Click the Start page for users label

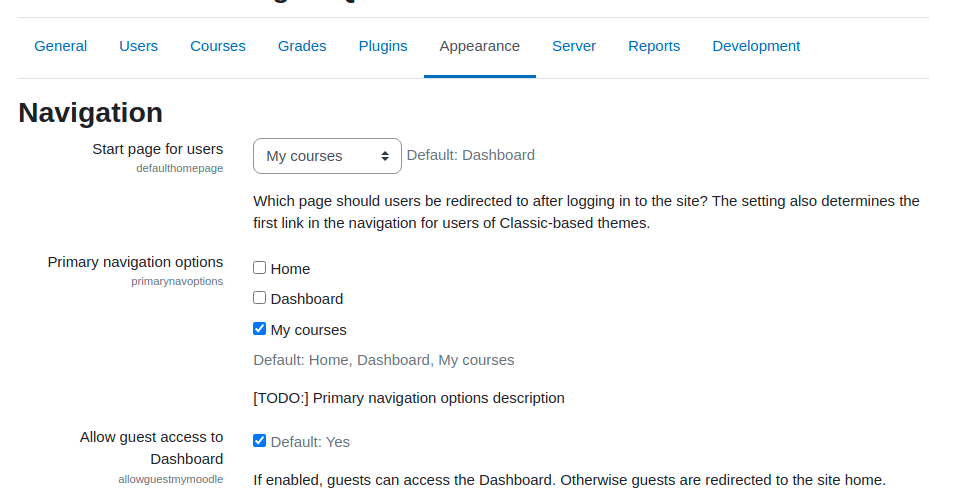tap(158, 149)
